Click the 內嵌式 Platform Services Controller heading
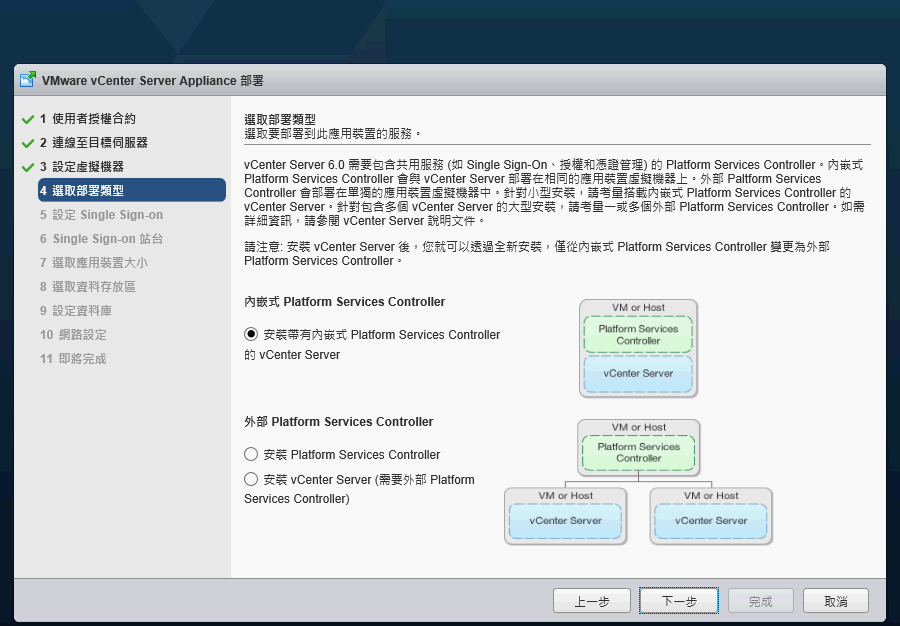This screenshot has width=900, height=626. (344, 302)
